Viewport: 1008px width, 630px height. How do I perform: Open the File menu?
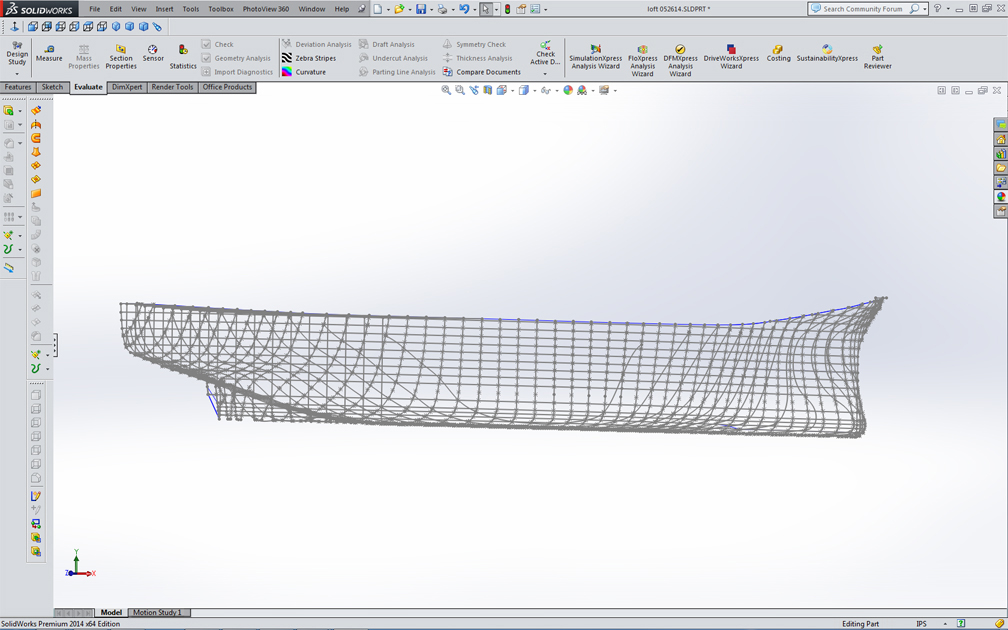(x=94, y=9)
